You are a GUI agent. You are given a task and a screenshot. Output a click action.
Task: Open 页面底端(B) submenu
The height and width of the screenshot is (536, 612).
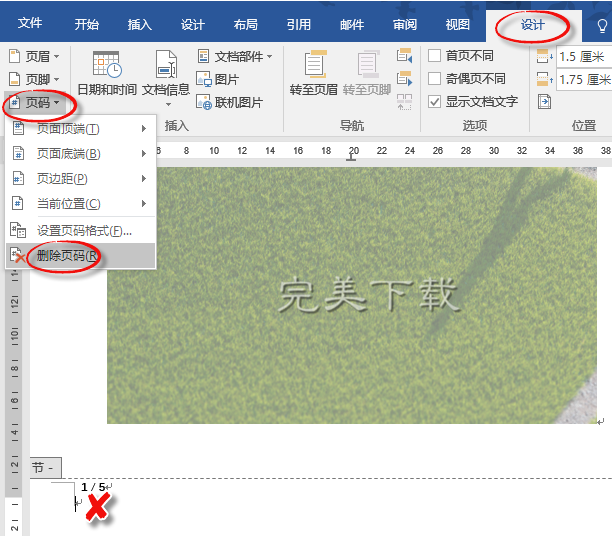(80, 153)
